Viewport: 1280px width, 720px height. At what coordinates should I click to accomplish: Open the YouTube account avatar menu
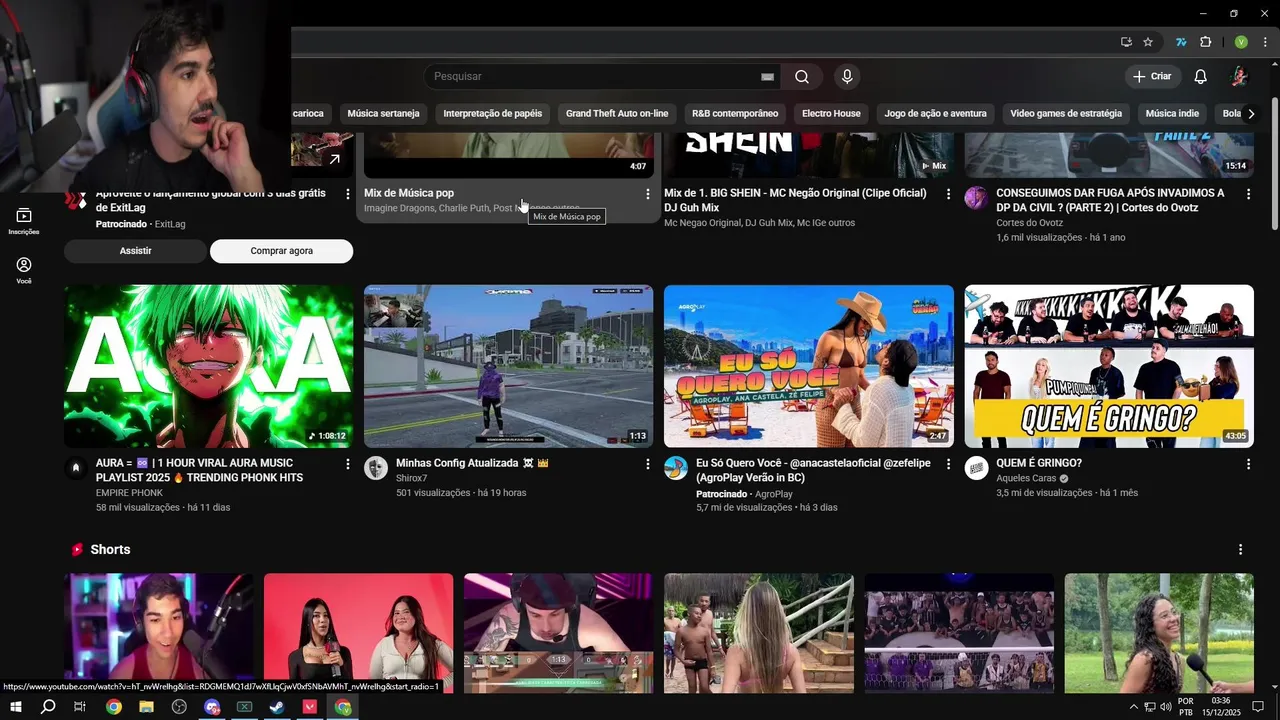point(1239,77)
